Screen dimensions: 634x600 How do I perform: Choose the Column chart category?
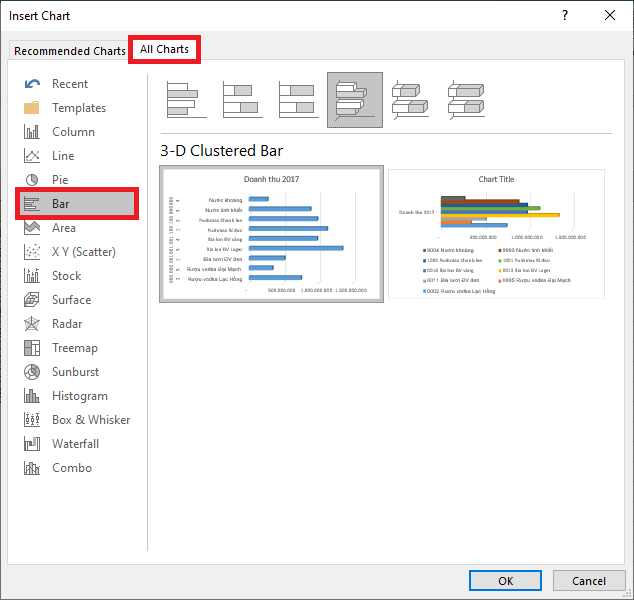pos(73,132)
